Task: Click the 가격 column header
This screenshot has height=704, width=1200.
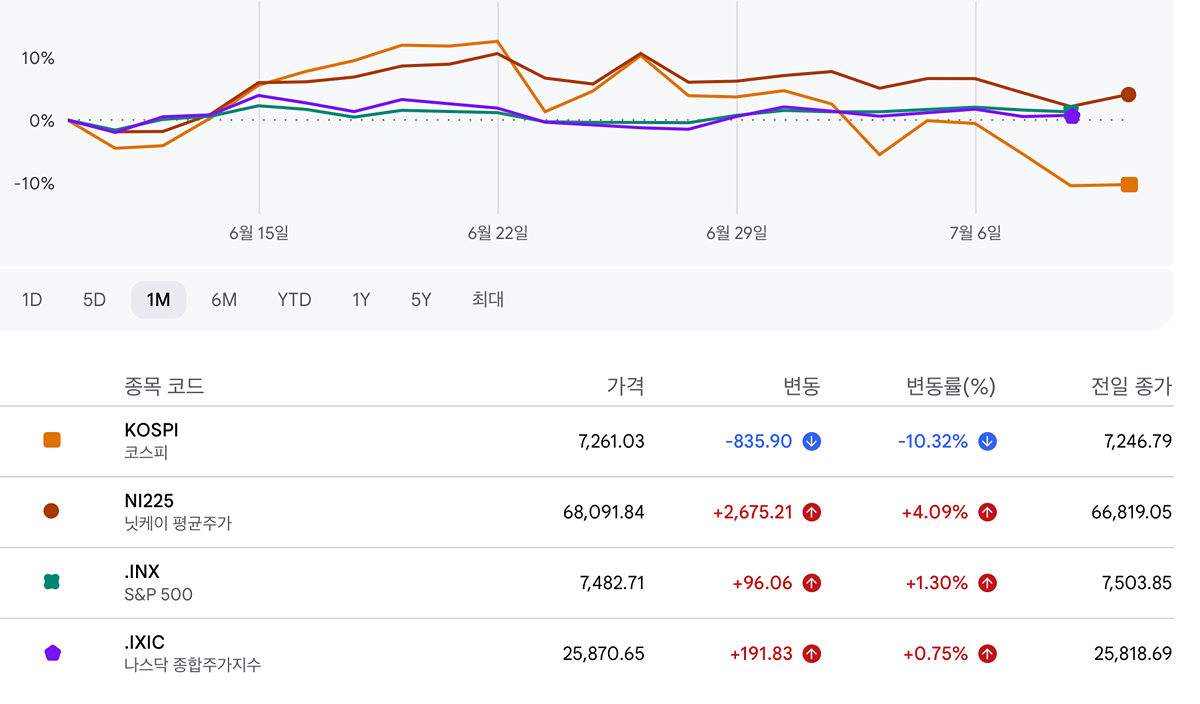Action: 625,386
